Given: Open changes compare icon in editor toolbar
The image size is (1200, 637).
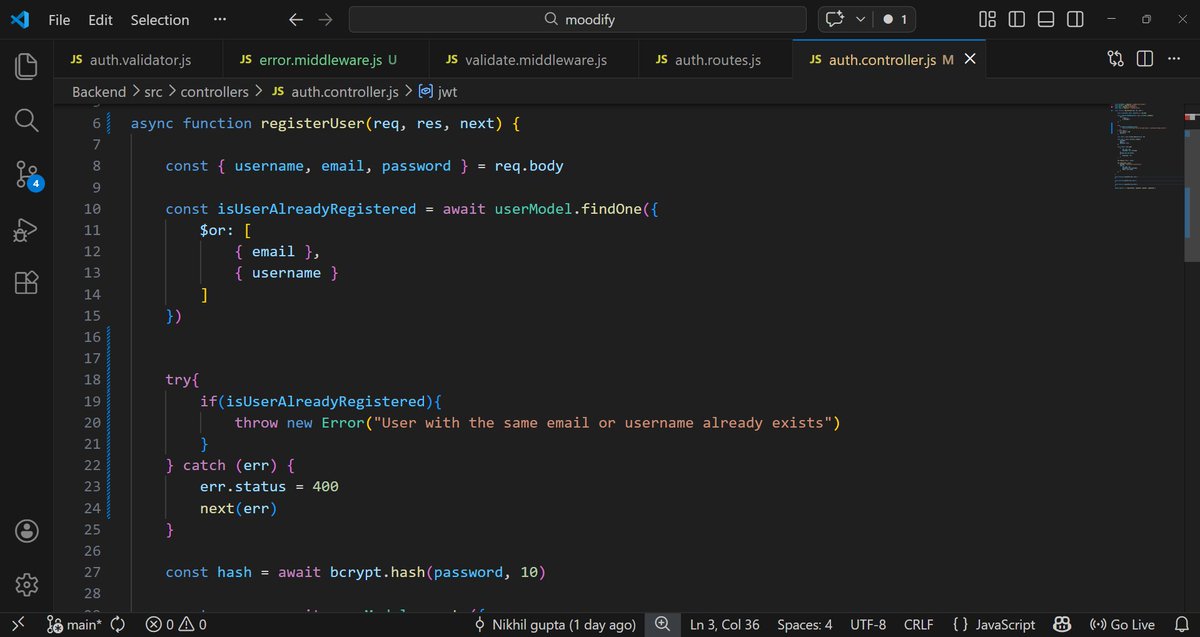Looking at the screenshot, I should click(1116, 60).
